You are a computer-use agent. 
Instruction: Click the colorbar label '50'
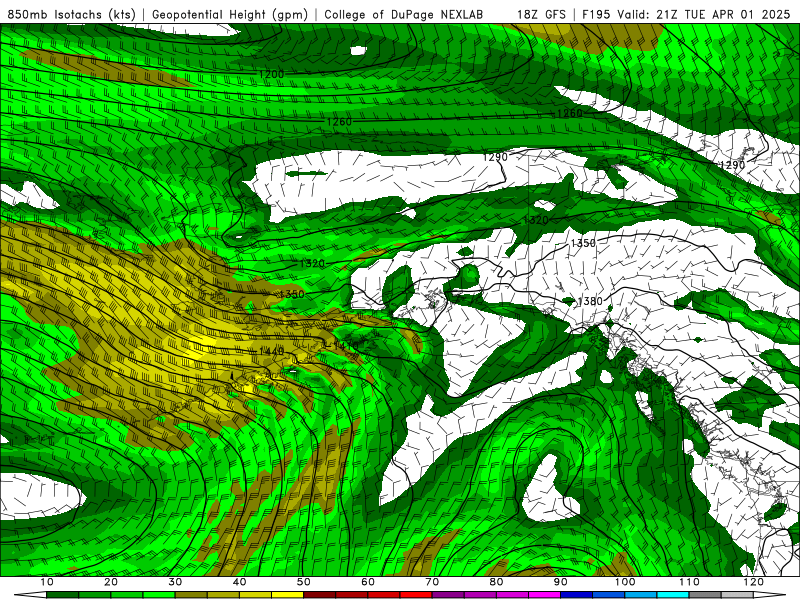(x=304, y=582)
